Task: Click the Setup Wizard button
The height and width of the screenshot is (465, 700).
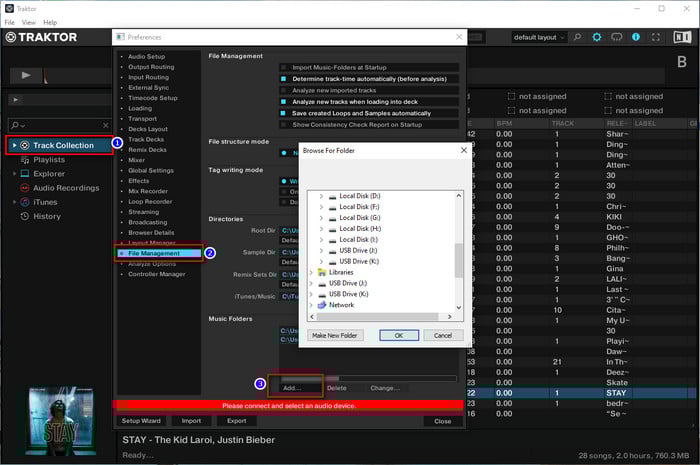Action: coord(141,421)
